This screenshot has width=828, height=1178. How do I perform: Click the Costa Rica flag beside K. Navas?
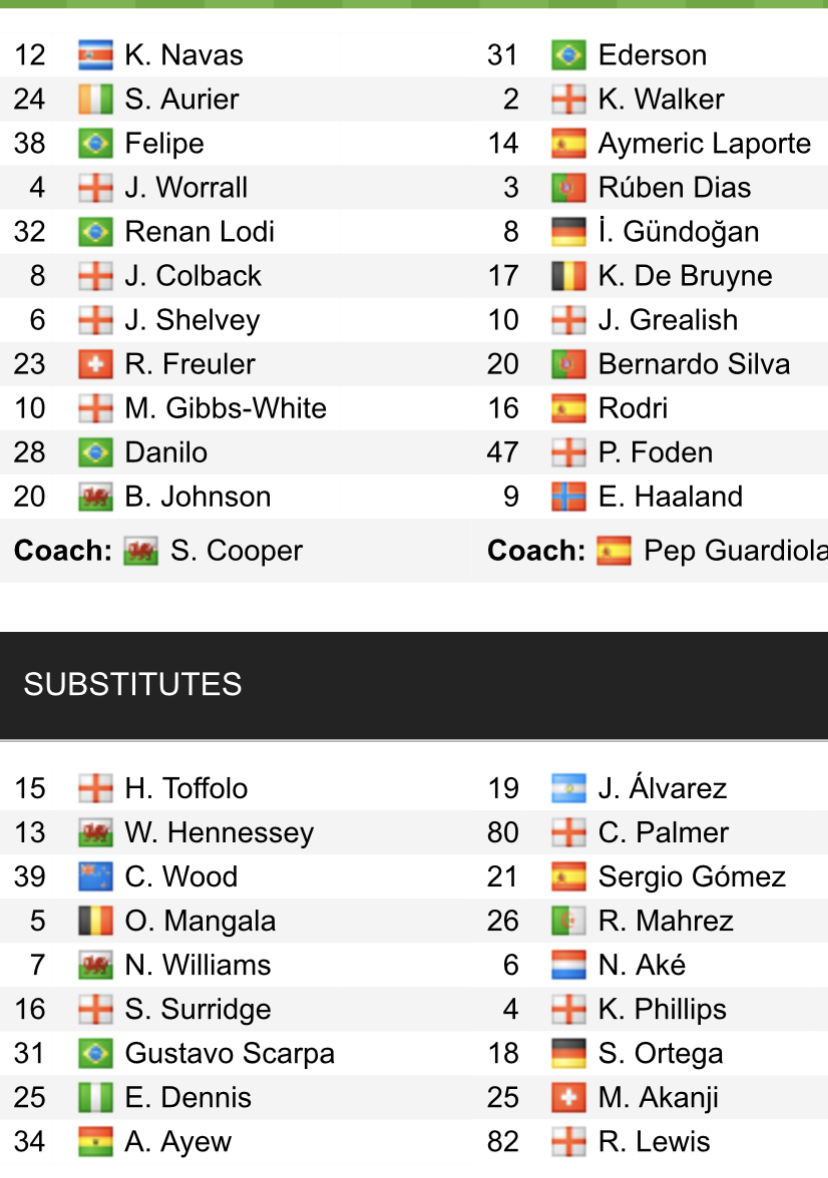96,55
